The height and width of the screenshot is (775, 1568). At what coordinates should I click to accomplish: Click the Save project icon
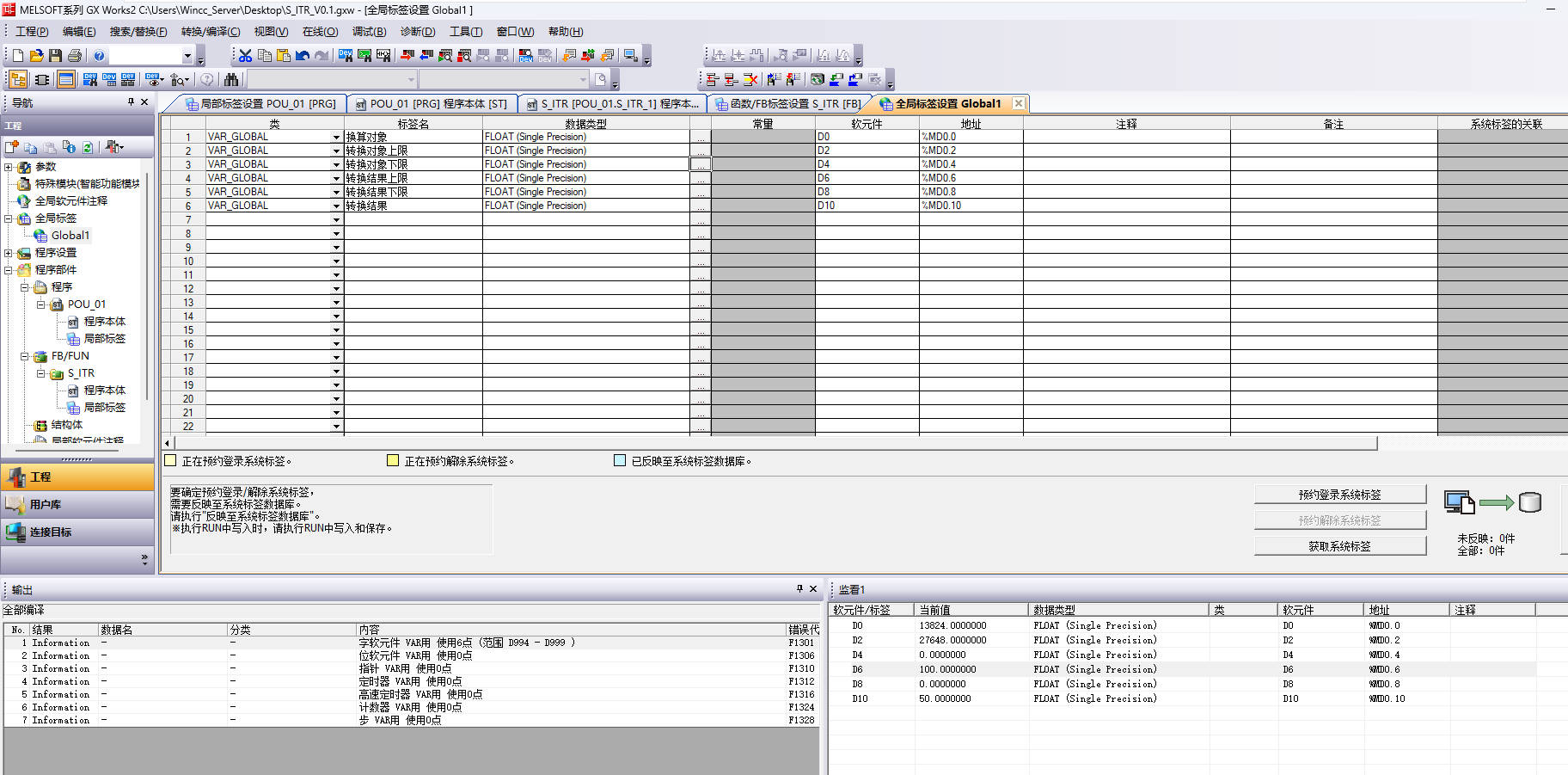coord(55,56)
